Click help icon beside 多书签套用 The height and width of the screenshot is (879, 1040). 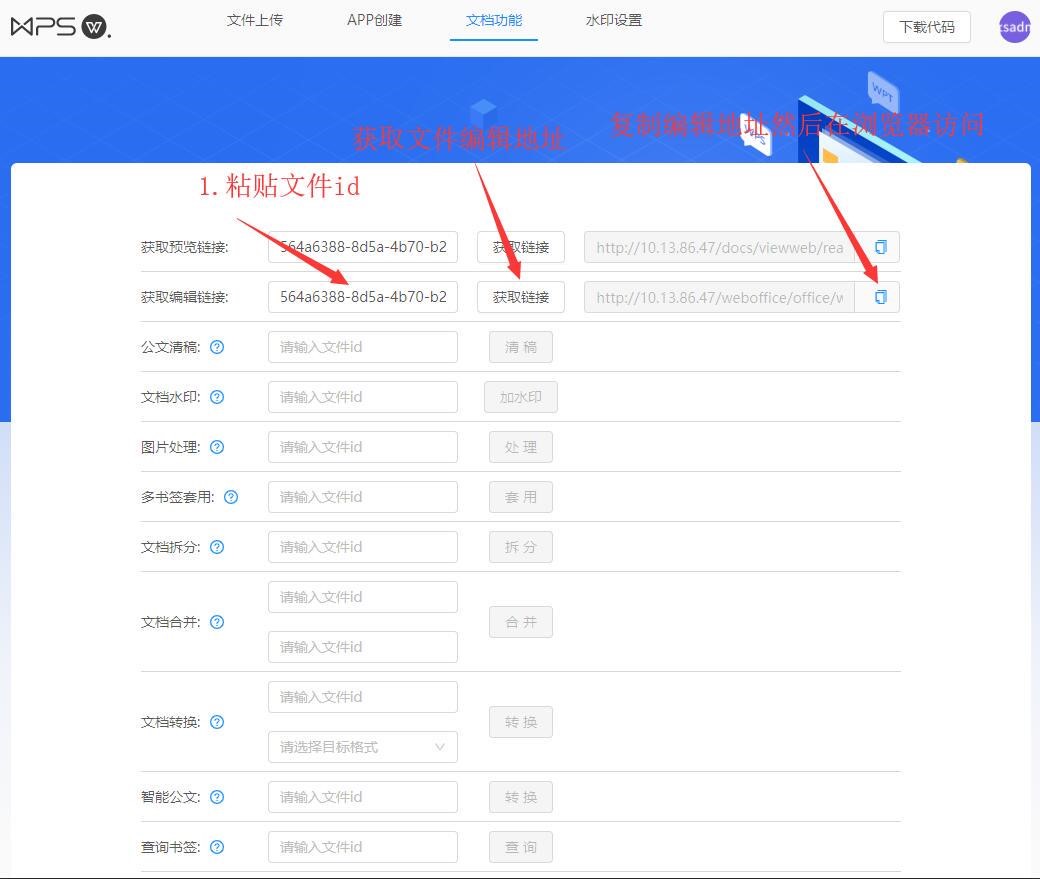click(x=231, y=497)
